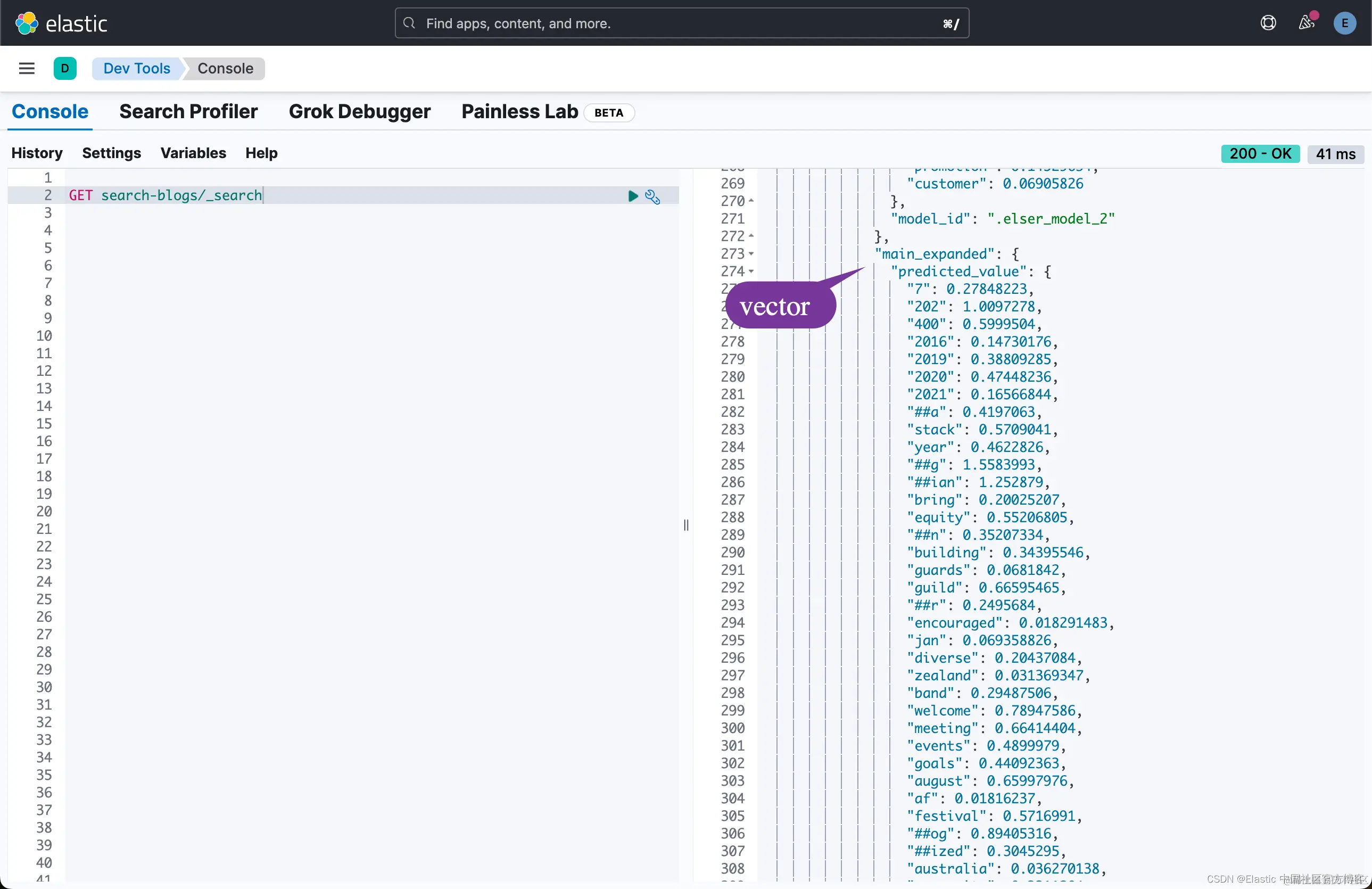Click the green D space avatar
This screenshot has width=1372, height=889.
pyautogui.click(x=64, y=69)
